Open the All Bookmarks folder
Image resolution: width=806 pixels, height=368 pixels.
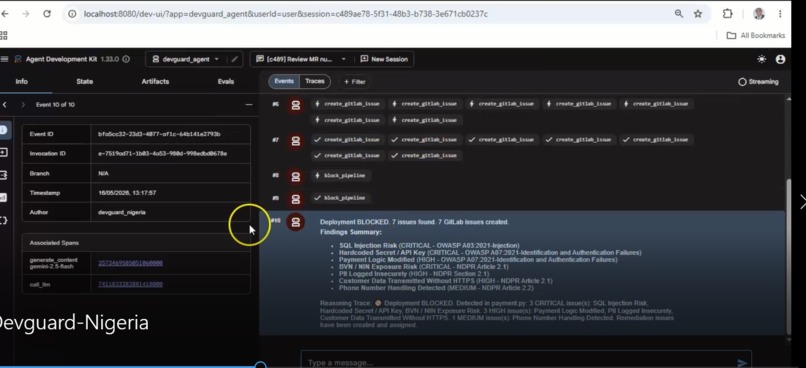[x=755, y=35]
